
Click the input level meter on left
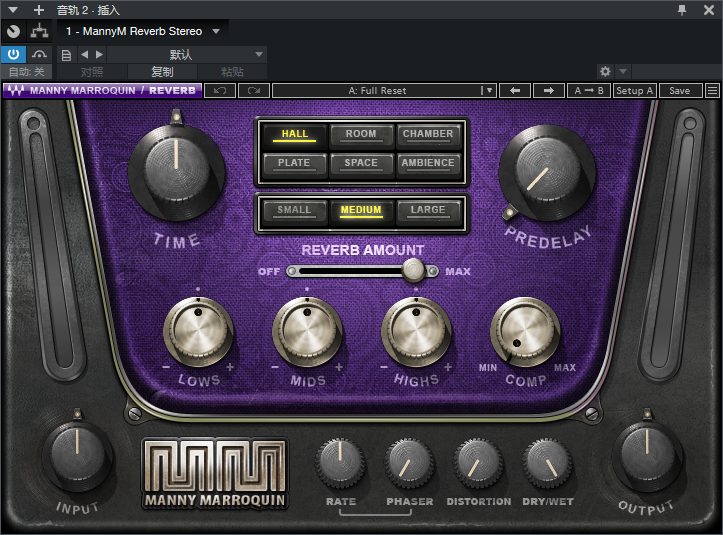pos(51,244)
